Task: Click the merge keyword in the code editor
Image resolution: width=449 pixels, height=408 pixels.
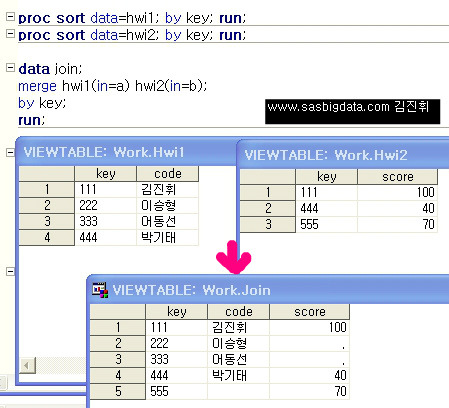Action: [37, 86]
